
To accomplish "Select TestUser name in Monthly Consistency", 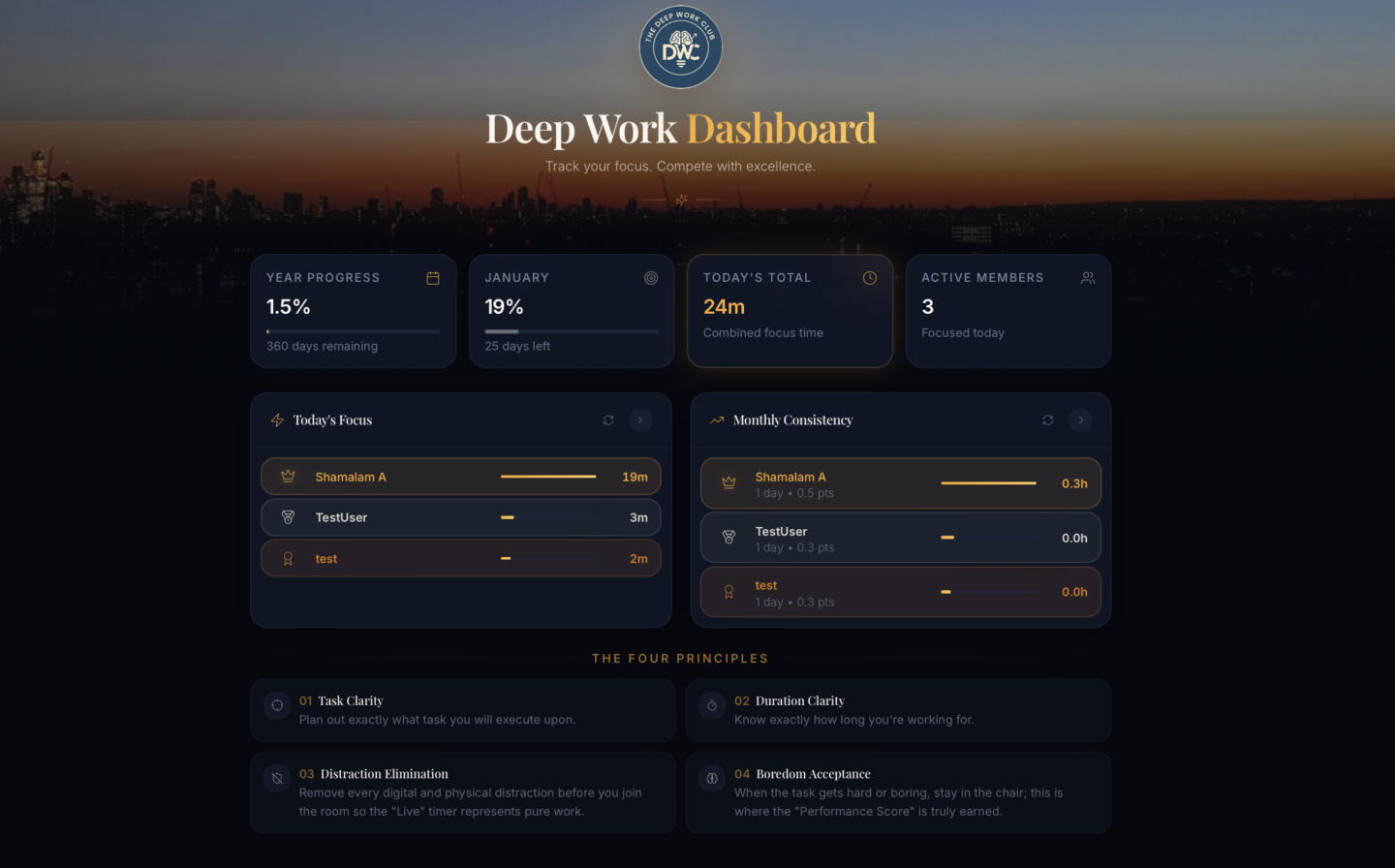I will coord(781,531).
